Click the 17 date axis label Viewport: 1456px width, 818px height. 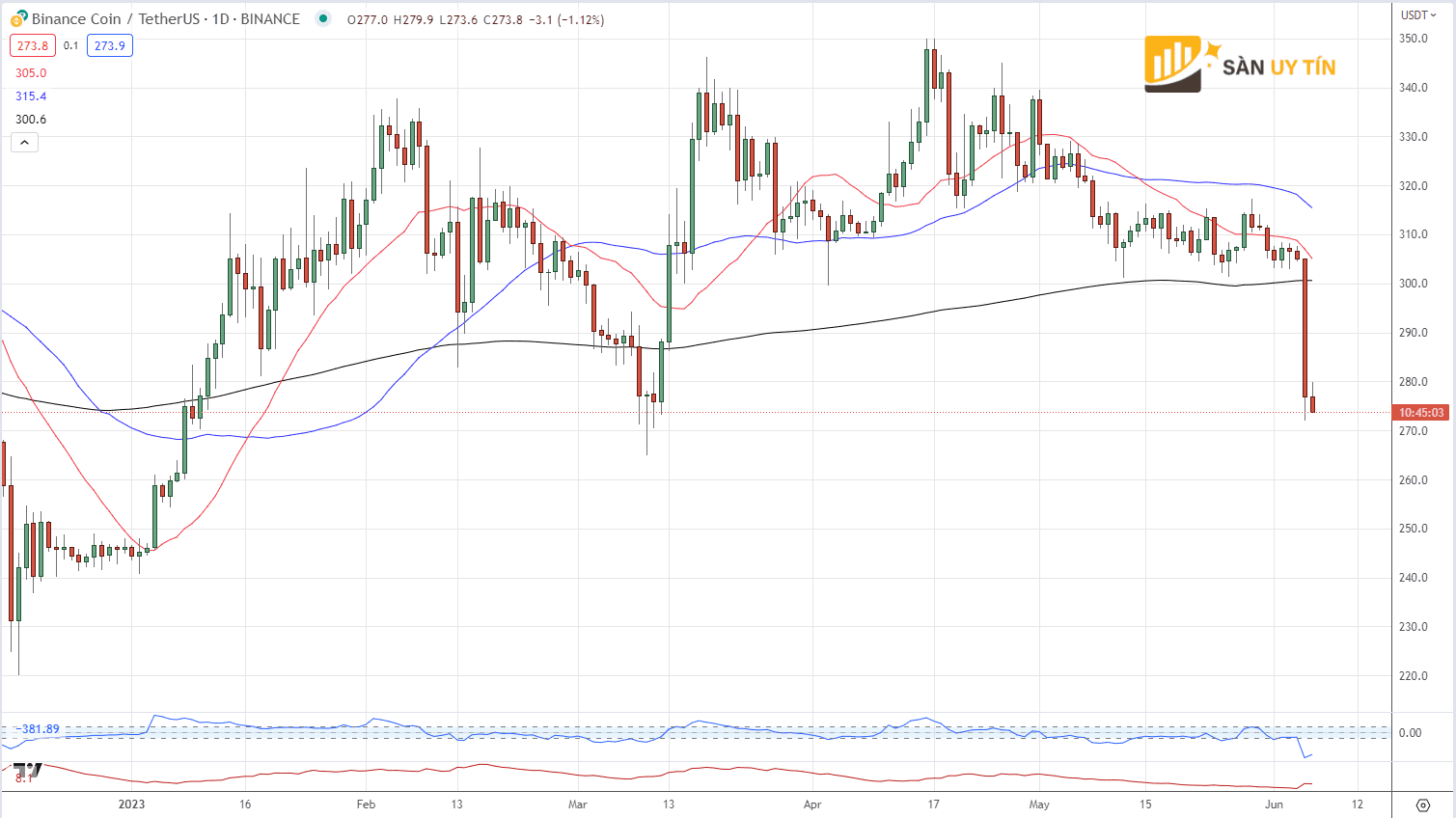click(933, 804)
